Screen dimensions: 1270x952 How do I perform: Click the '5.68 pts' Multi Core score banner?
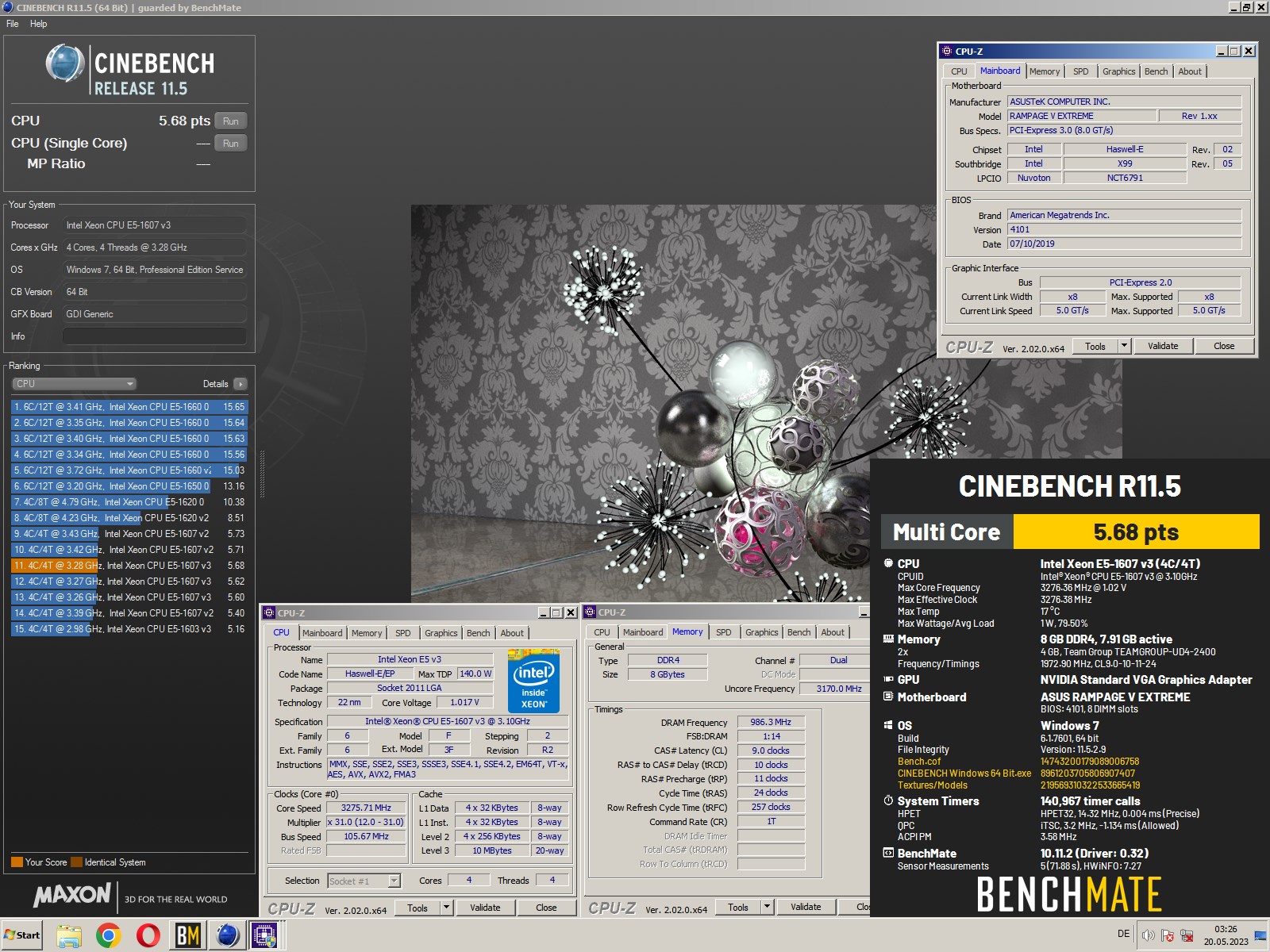click(x=1136, y=532)
